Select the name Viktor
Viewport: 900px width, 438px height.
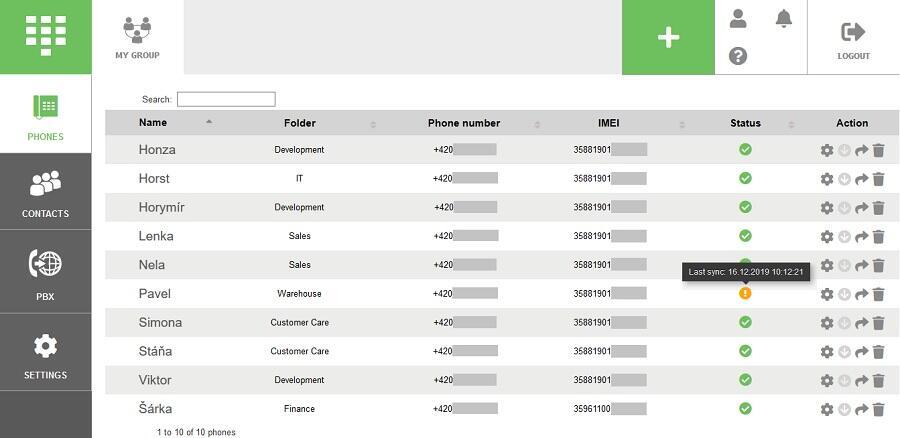coord(154,379)
